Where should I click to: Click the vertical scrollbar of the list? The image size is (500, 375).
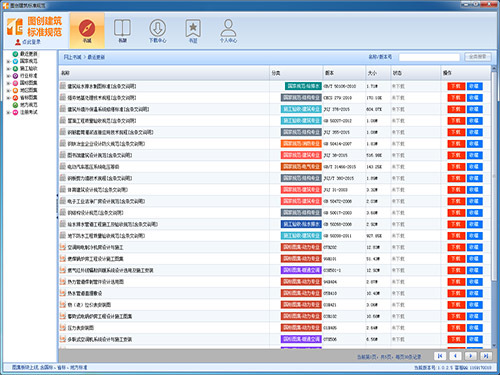tap(494, 207)
